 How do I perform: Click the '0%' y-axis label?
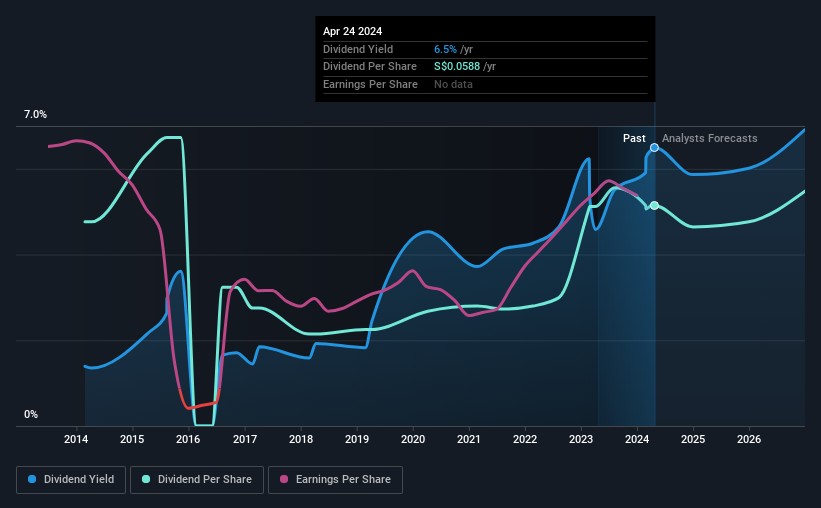pyautogui.click(x=31, y=414)
